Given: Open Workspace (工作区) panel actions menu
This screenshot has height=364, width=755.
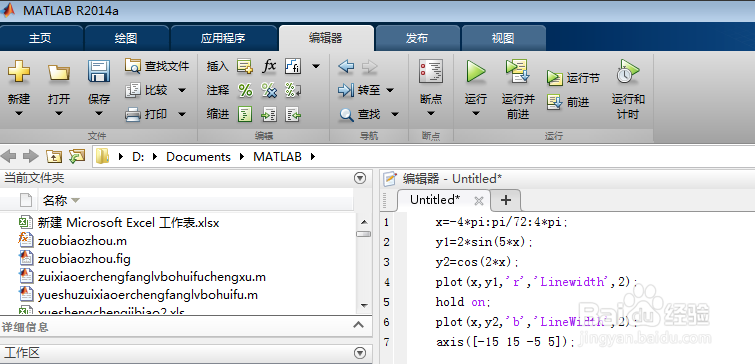Looking at the screenshot, I should (360, 353).
